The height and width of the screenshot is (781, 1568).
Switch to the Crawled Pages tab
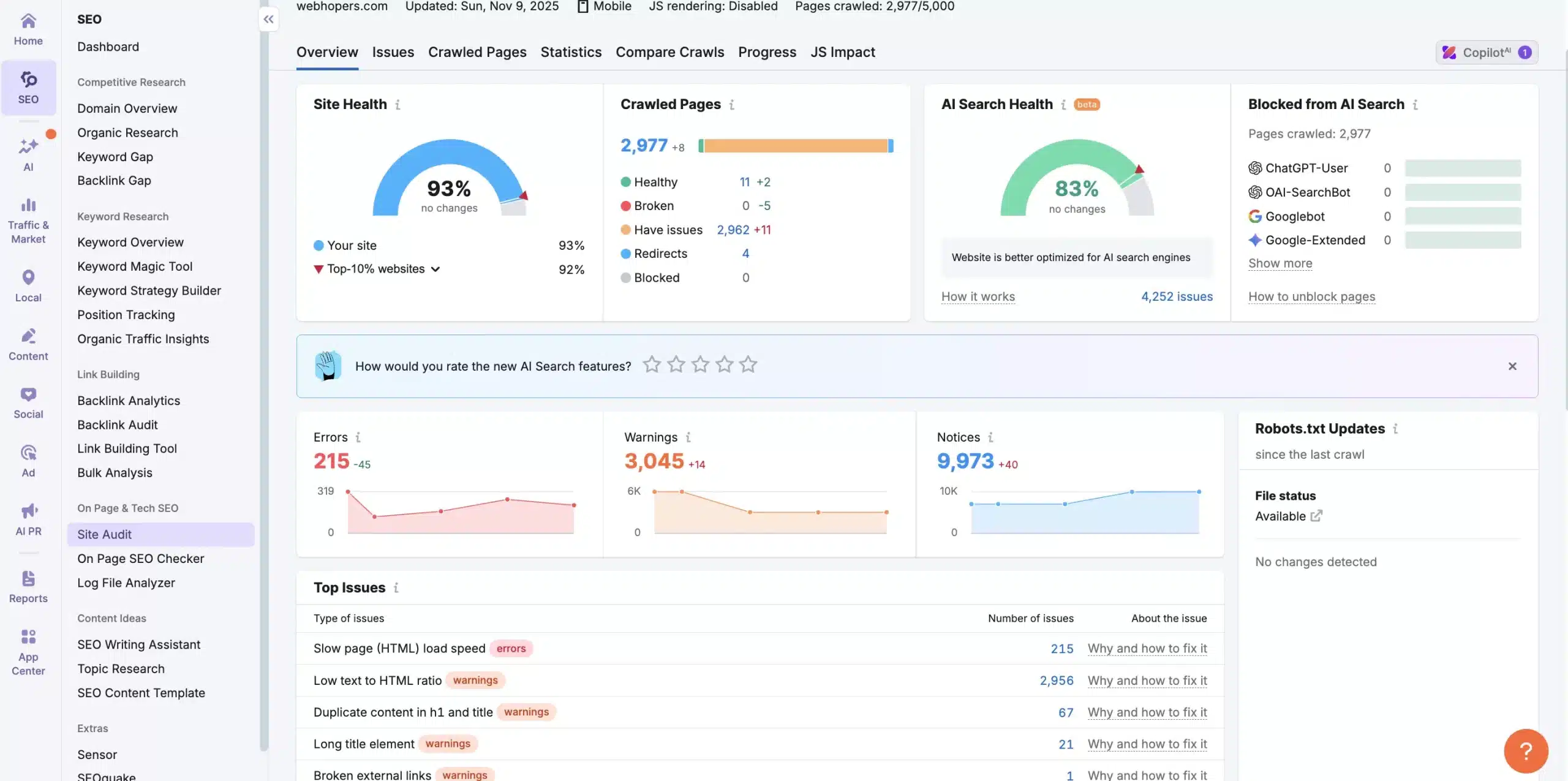click(477, 52)
